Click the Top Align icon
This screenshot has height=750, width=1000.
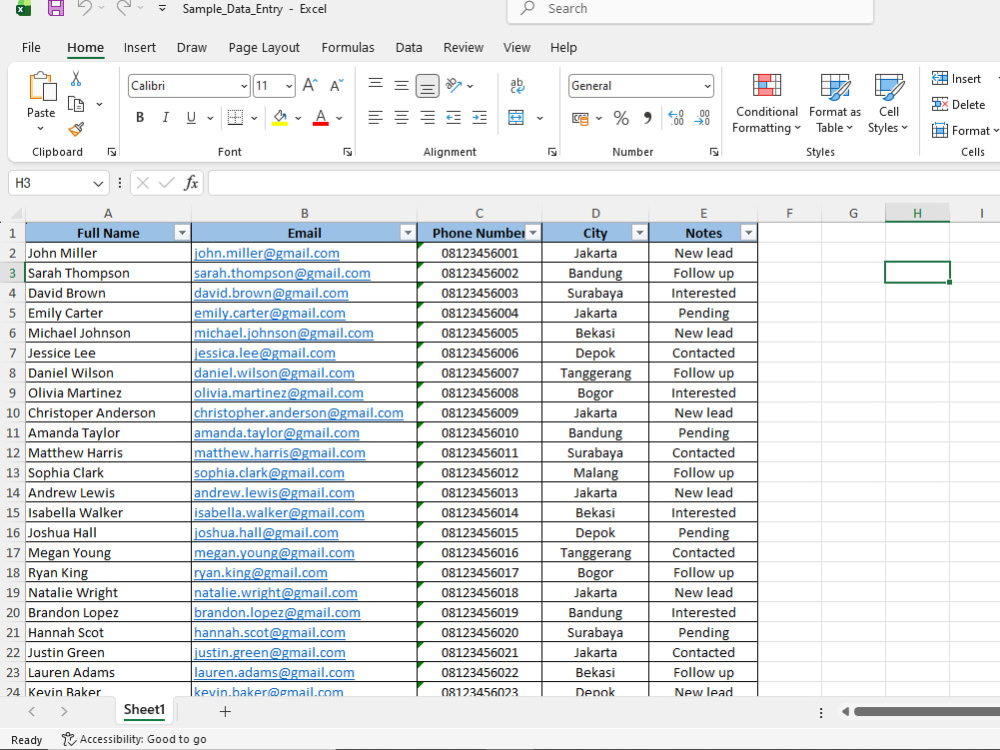click(376, 85)
